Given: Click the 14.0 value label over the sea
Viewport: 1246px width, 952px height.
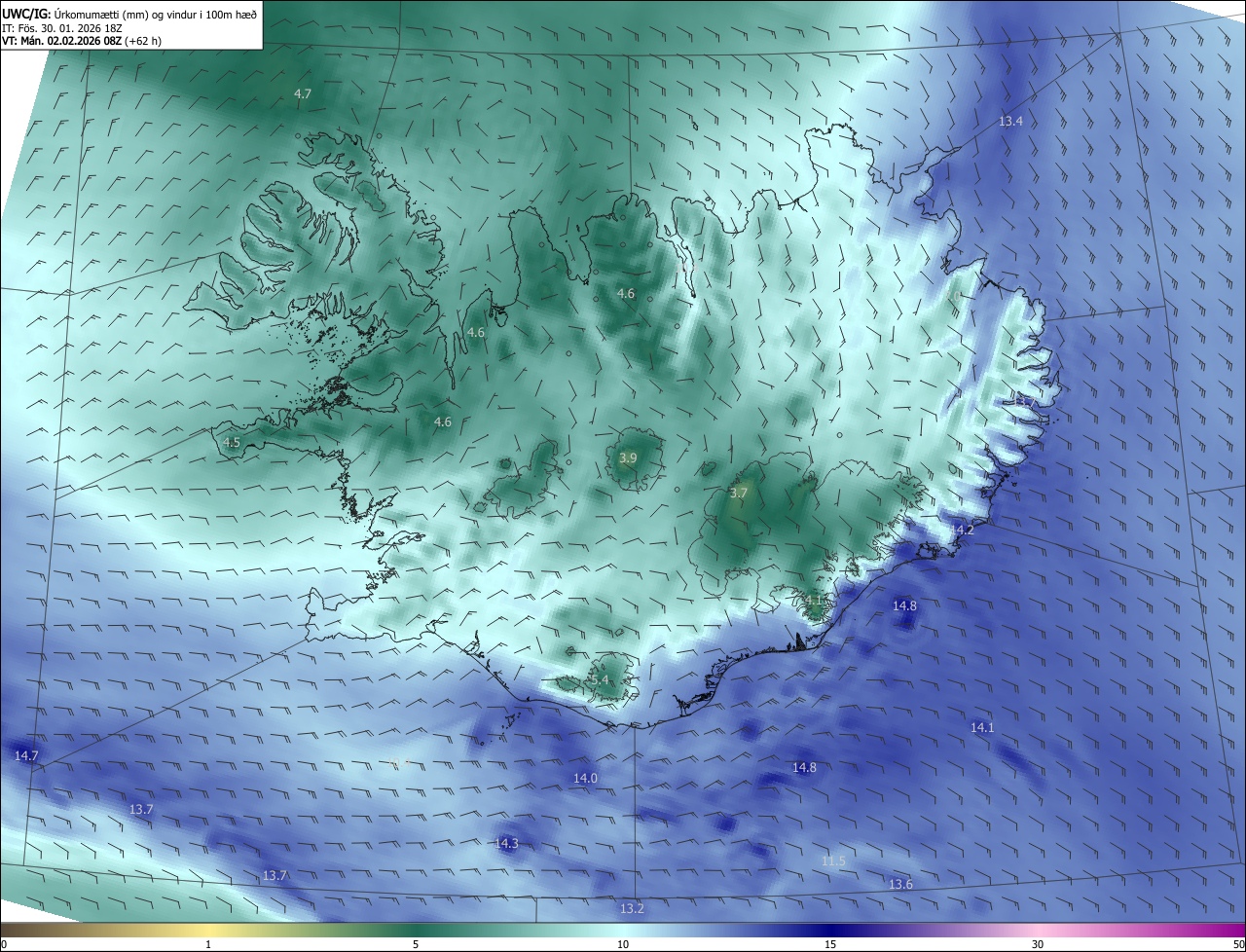Looking at the screenshot, I should (585, 778).
